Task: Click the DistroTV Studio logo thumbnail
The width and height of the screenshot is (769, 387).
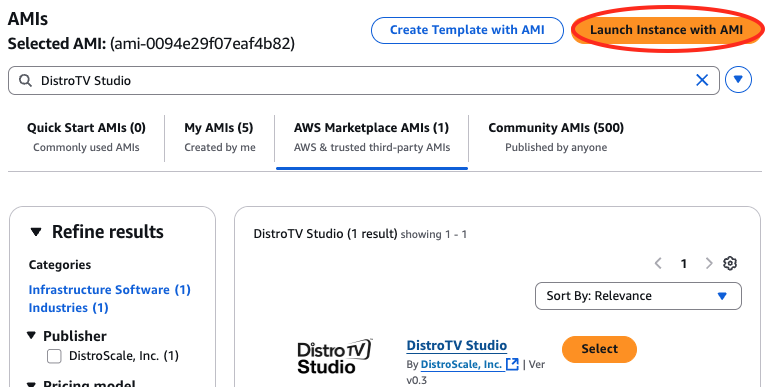Action: point(334,356)
